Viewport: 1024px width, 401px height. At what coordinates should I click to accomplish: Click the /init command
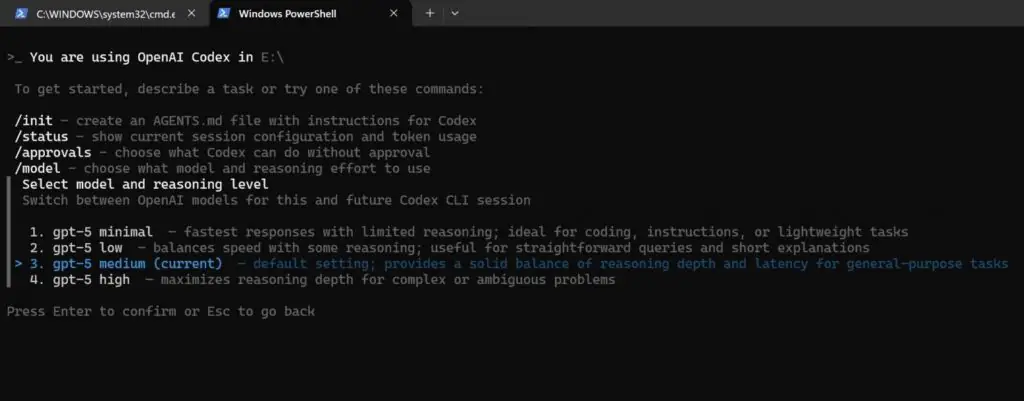pyautogui.click(x=37, y=121)
